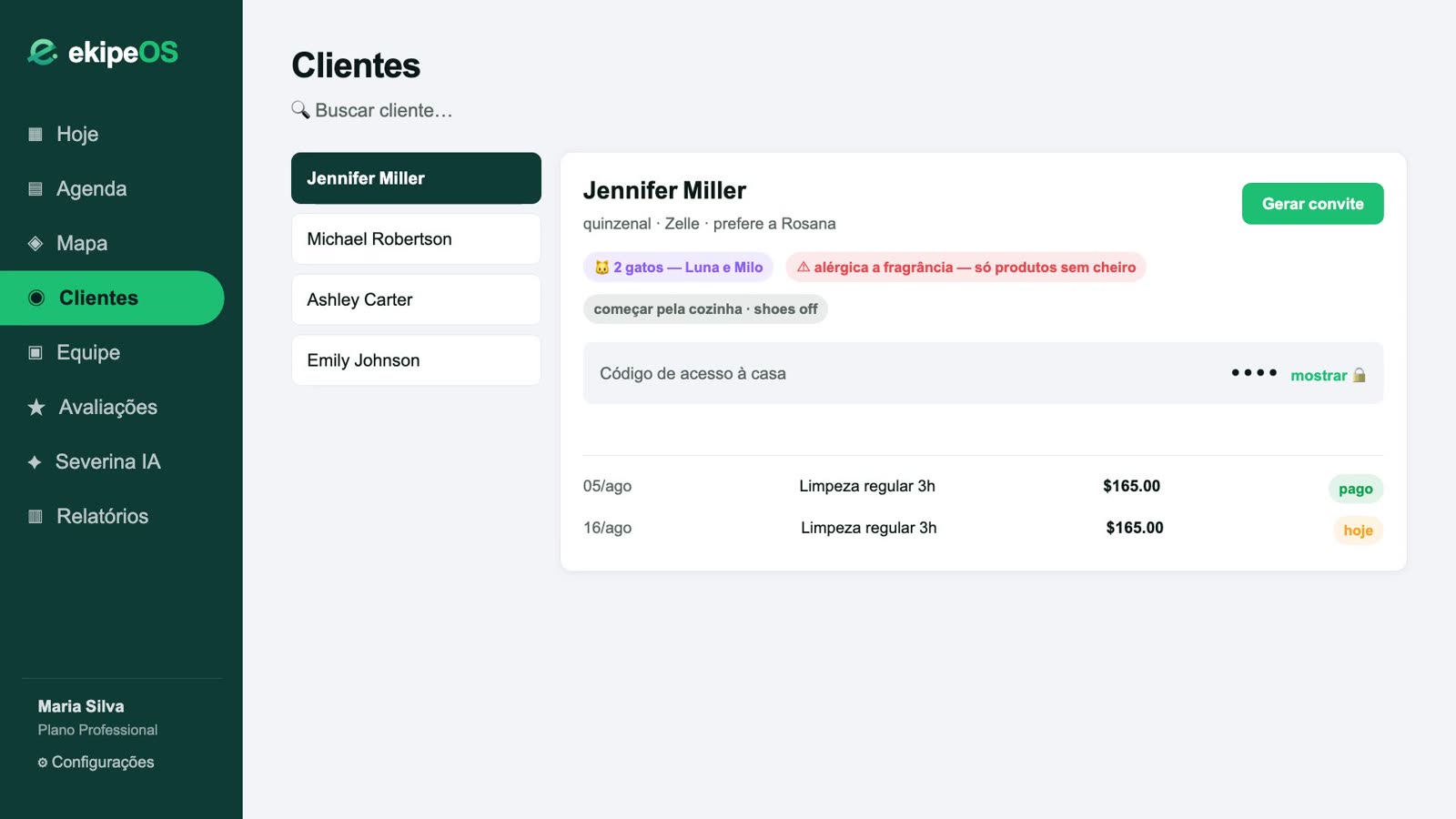Click the Gerar convite button
1456x819 pixels.
(1312, 204)
